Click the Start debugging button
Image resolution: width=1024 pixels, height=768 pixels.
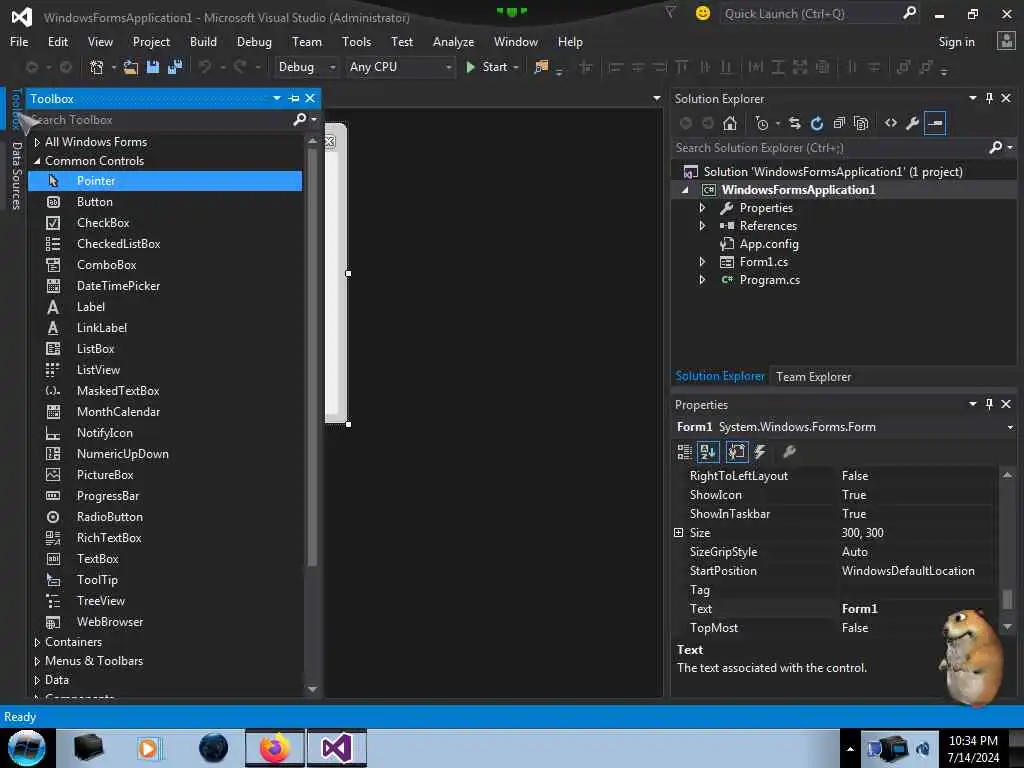pos(487,67)
